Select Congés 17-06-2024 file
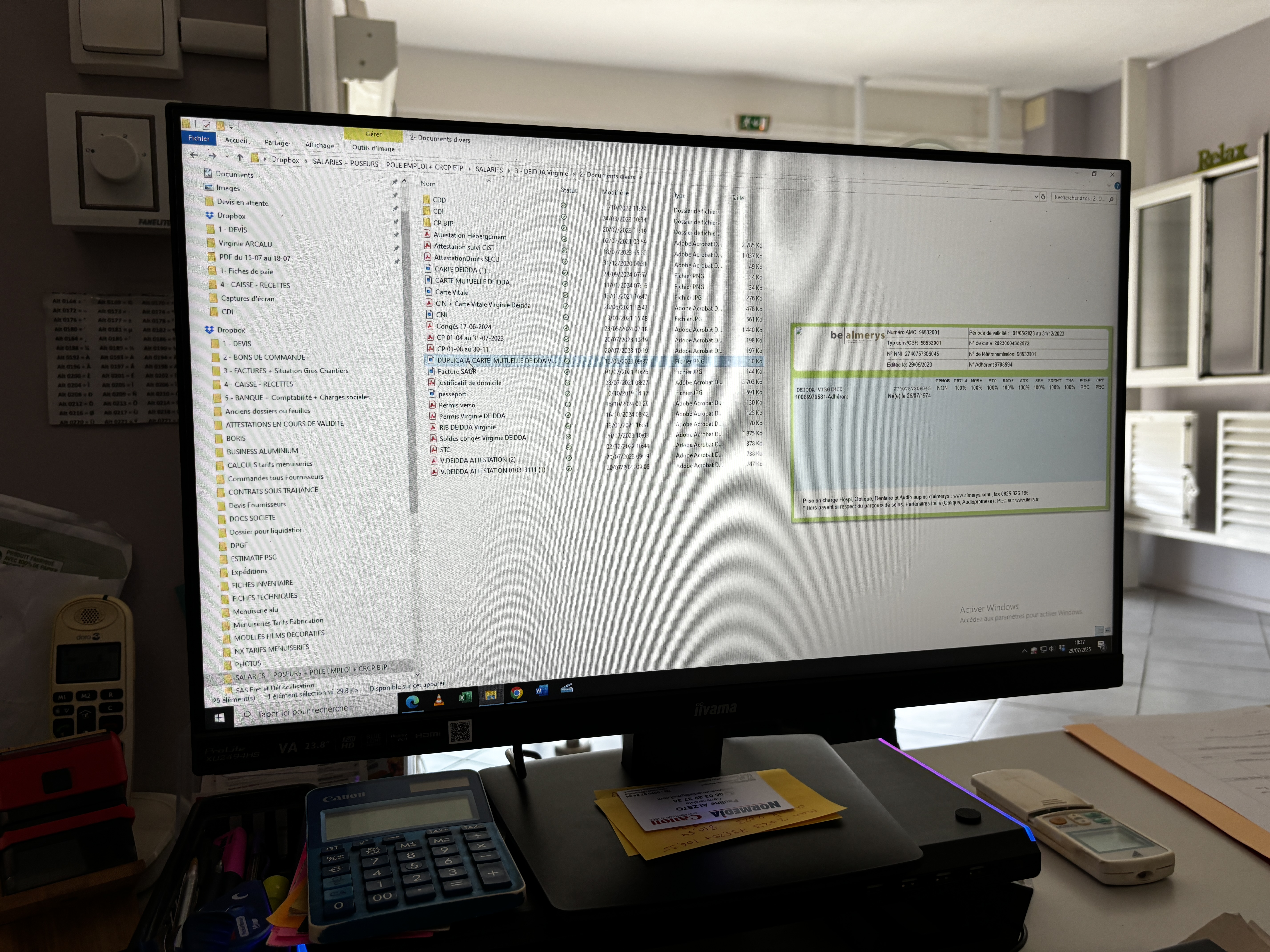 click(463, 326)
